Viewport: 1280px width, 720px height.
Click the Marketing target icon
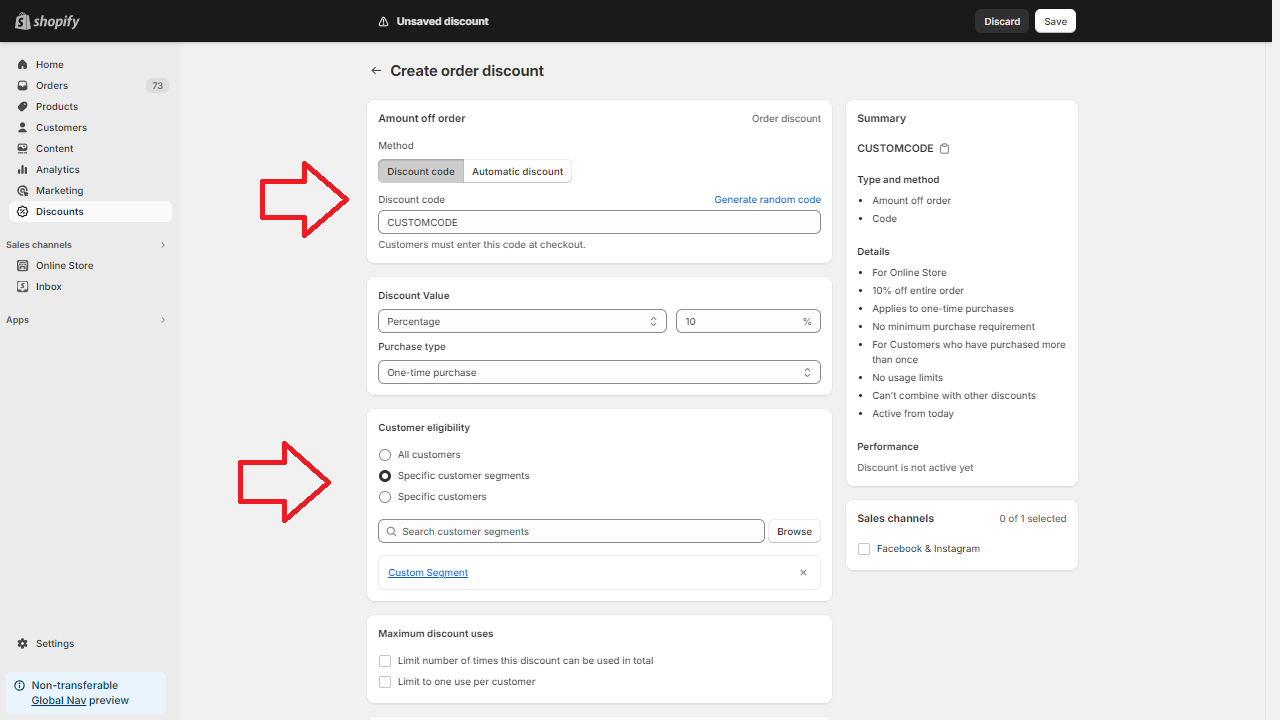coord(23,191)
